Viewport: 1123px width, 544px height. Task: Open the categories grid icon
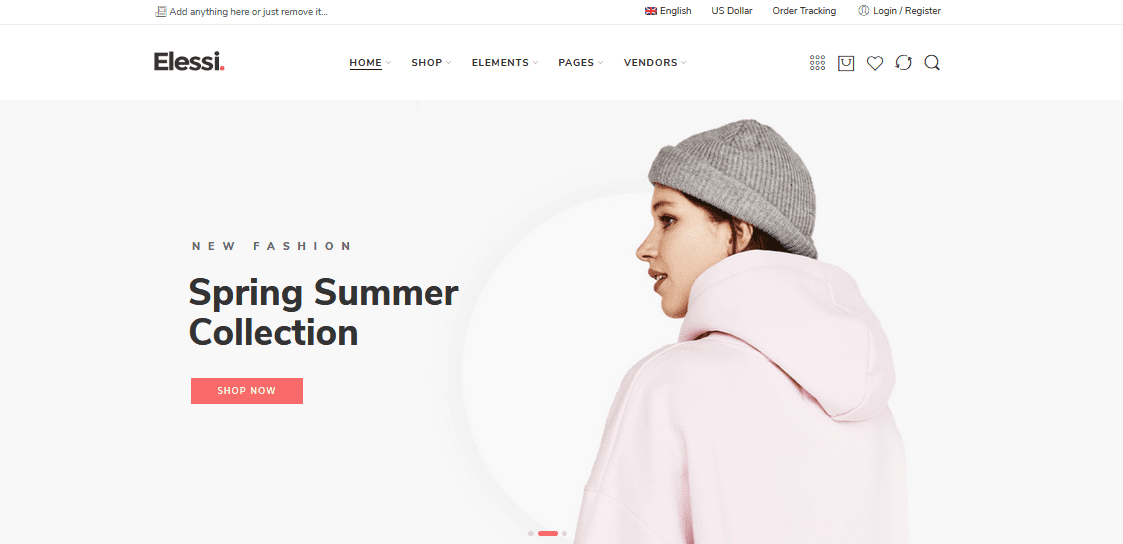coord(817,63)
